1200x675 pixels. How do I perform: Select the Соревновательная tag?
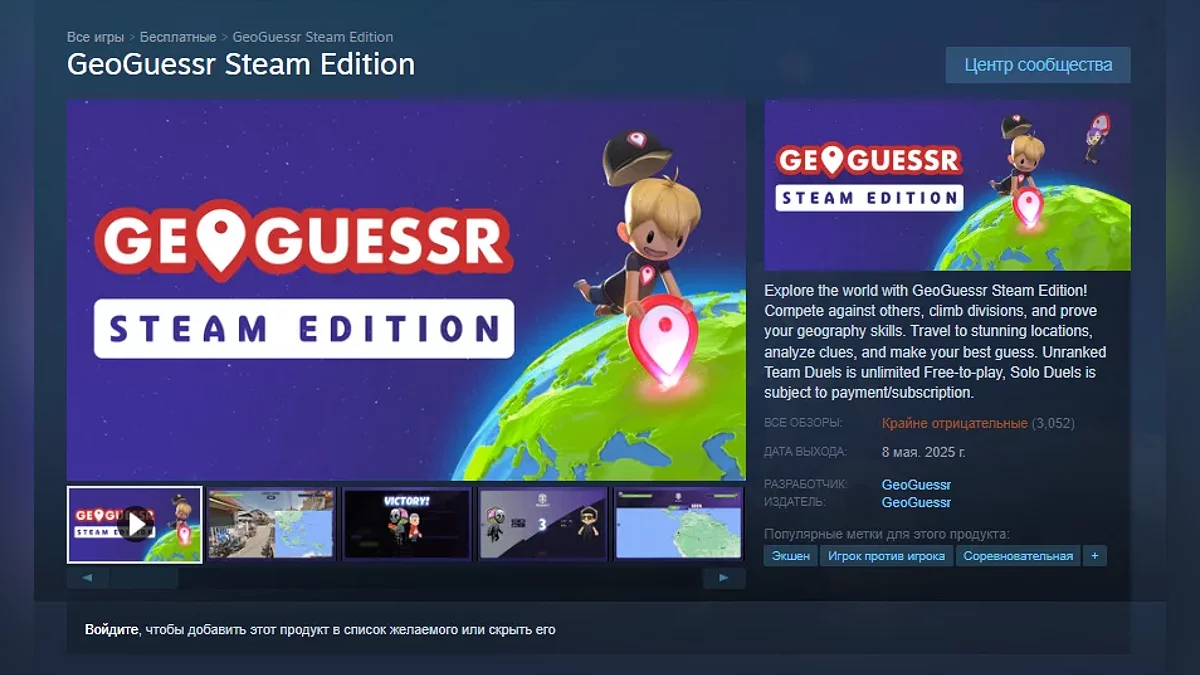point(1018,556)
